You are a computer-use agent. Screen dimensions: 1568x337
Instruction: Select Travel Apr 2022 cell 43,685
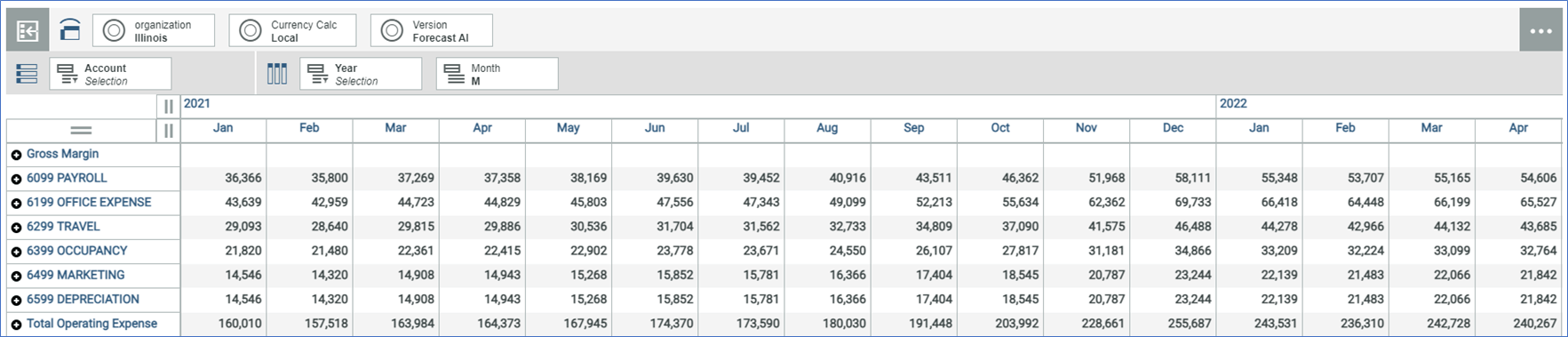coord(1518,227)
